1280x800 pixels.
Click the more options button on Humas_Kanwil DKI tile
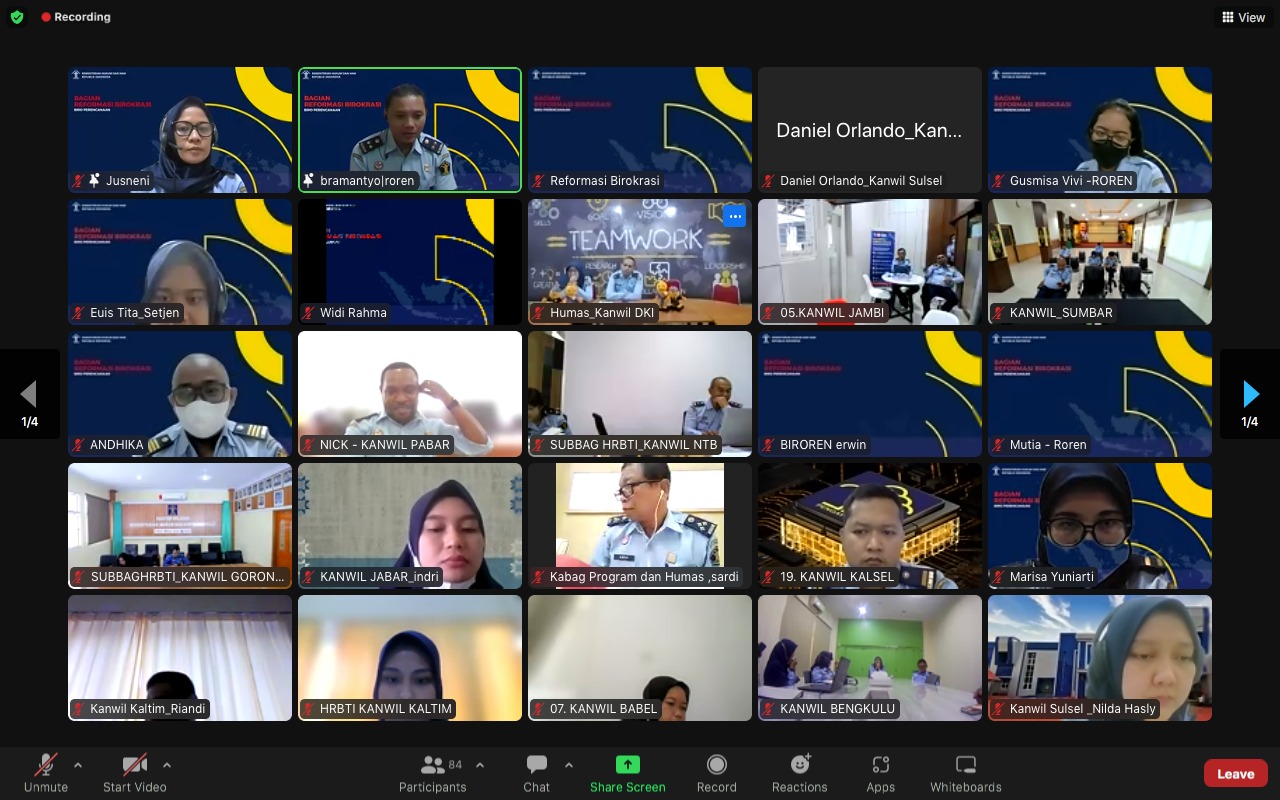[x=734, y=216]
